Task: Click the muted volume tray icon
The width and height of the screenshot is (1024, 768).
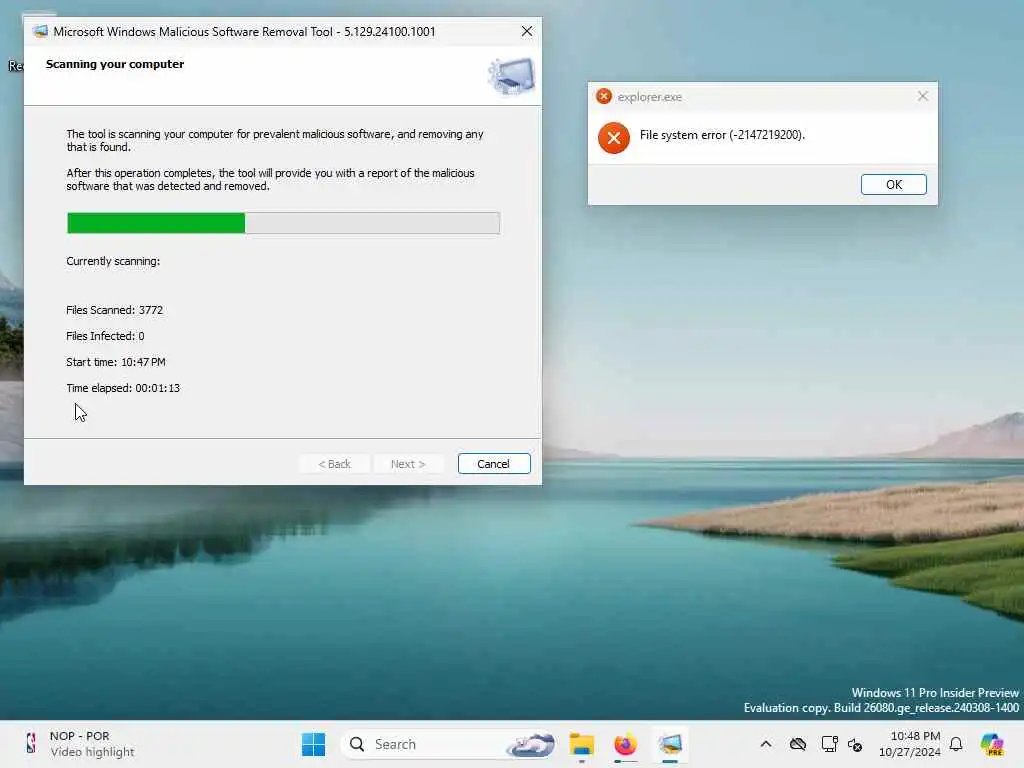Action: [855, 744]
